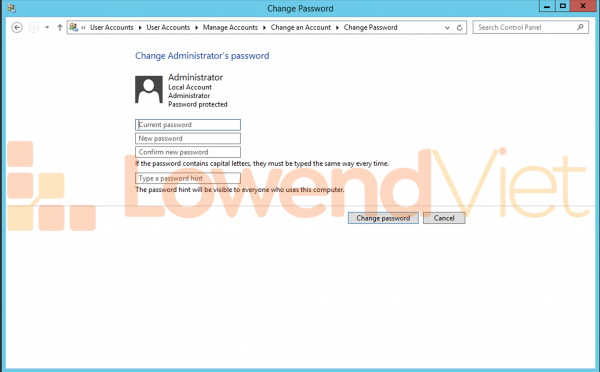Go back with the back arrow
This screenshot has height=372, width=600.
click(17, 28)
